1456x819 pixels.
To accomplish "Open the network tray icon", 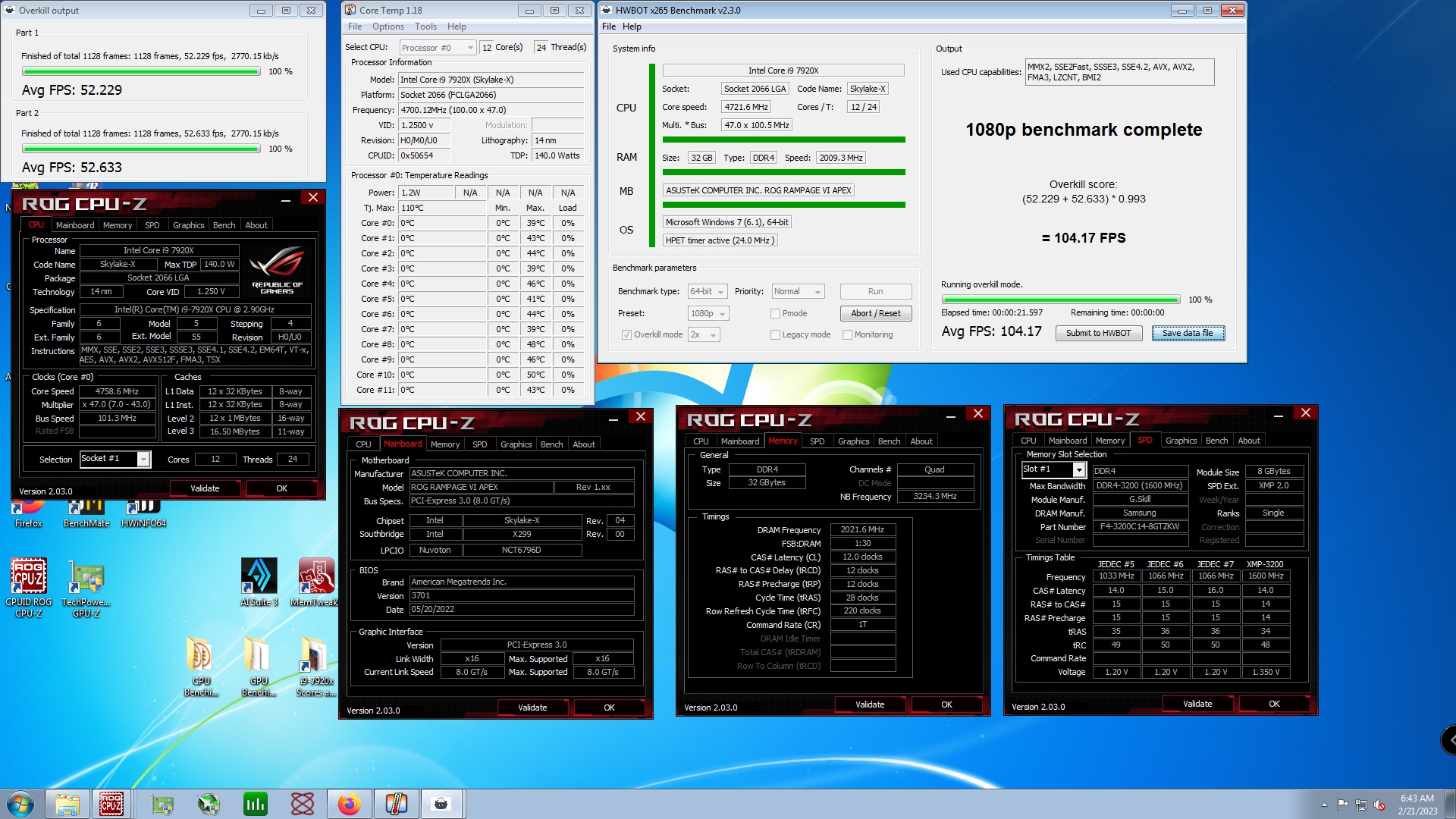I will [x=1361, y=805].
